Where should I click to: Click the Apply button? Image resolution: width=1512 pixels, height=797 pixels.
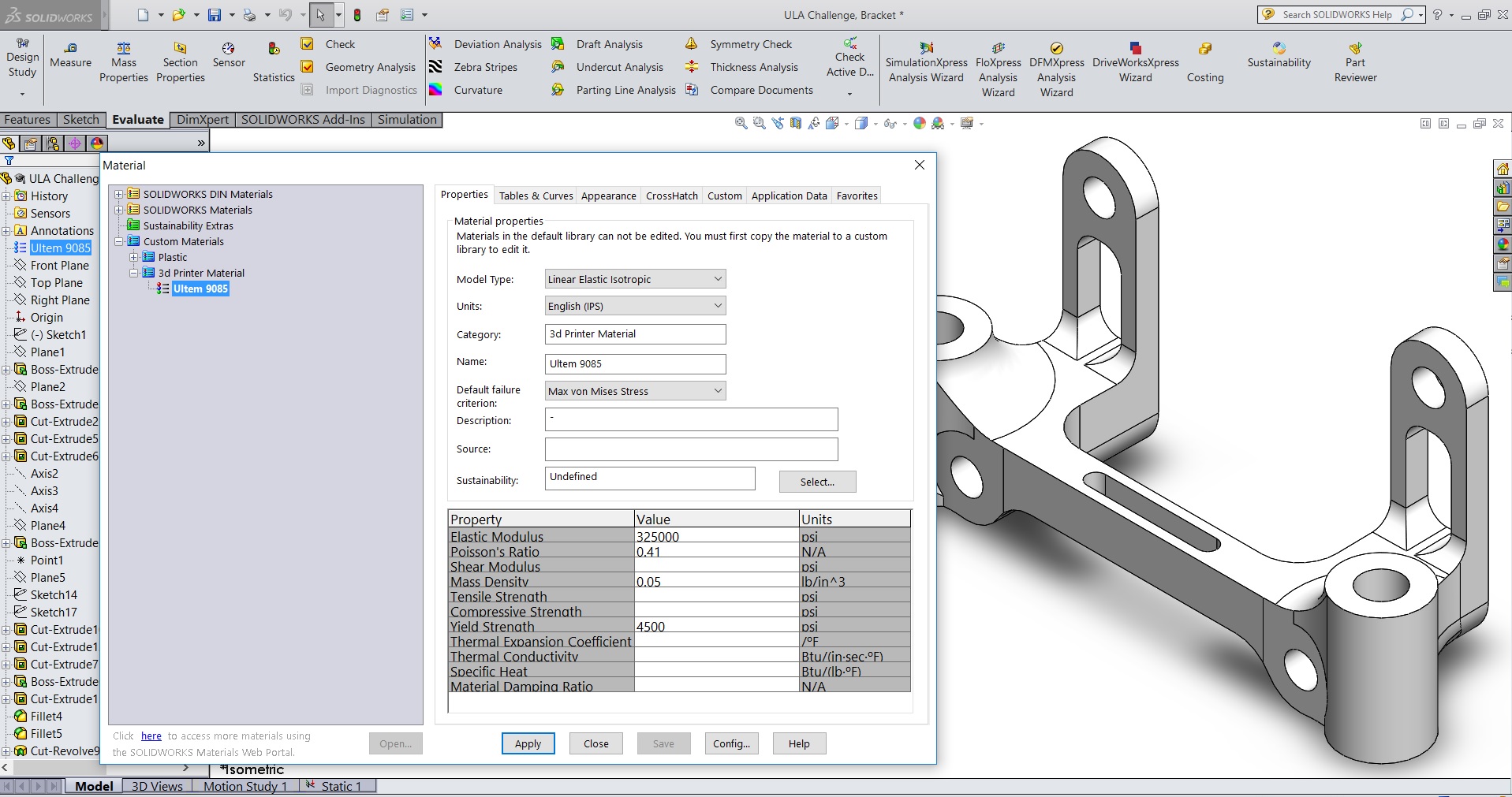click(x=528, y=743)
